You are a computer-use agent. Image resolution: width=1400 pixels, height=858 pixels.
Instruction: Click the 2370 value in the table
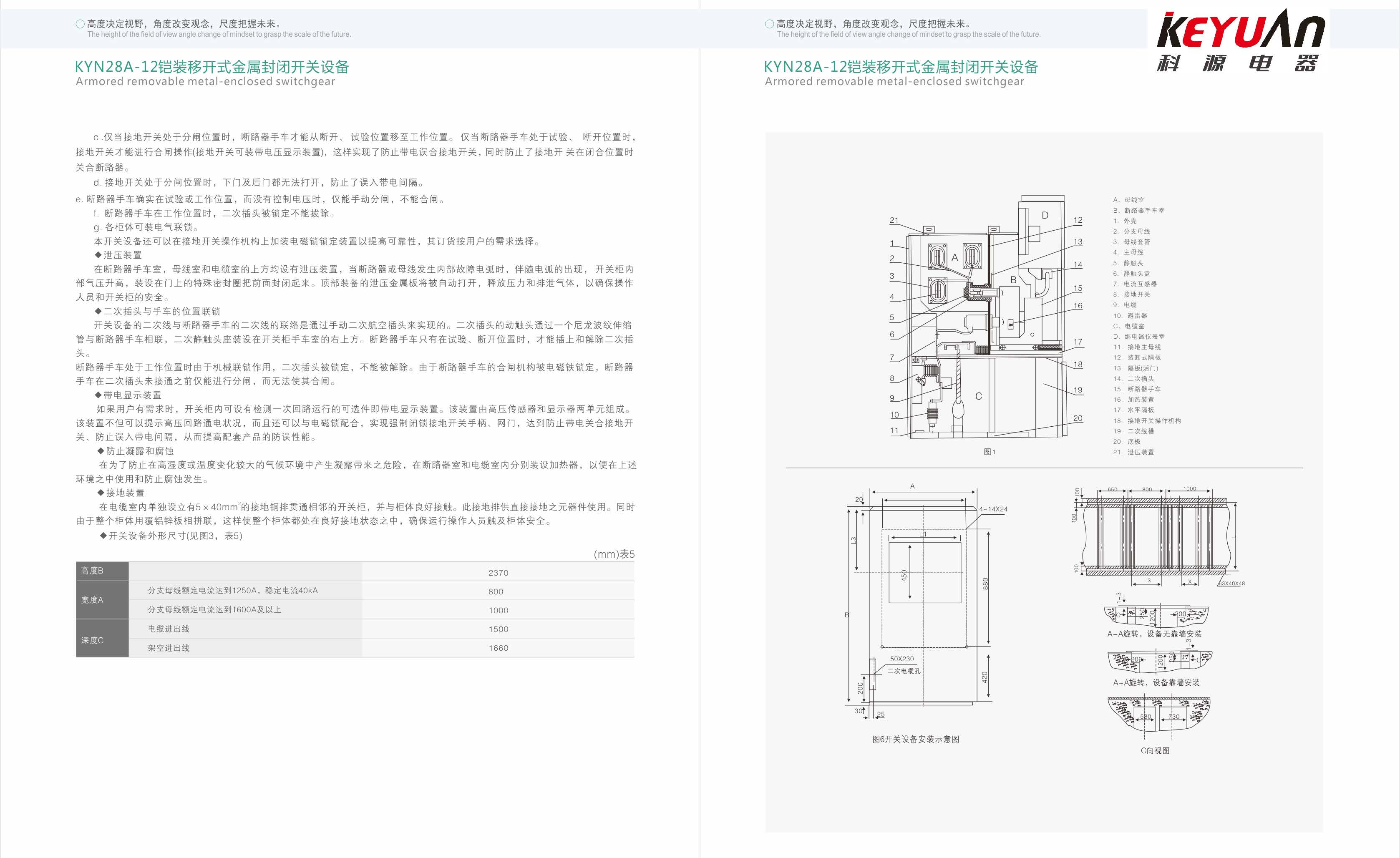pyautogui.click(x=498, y=573)
